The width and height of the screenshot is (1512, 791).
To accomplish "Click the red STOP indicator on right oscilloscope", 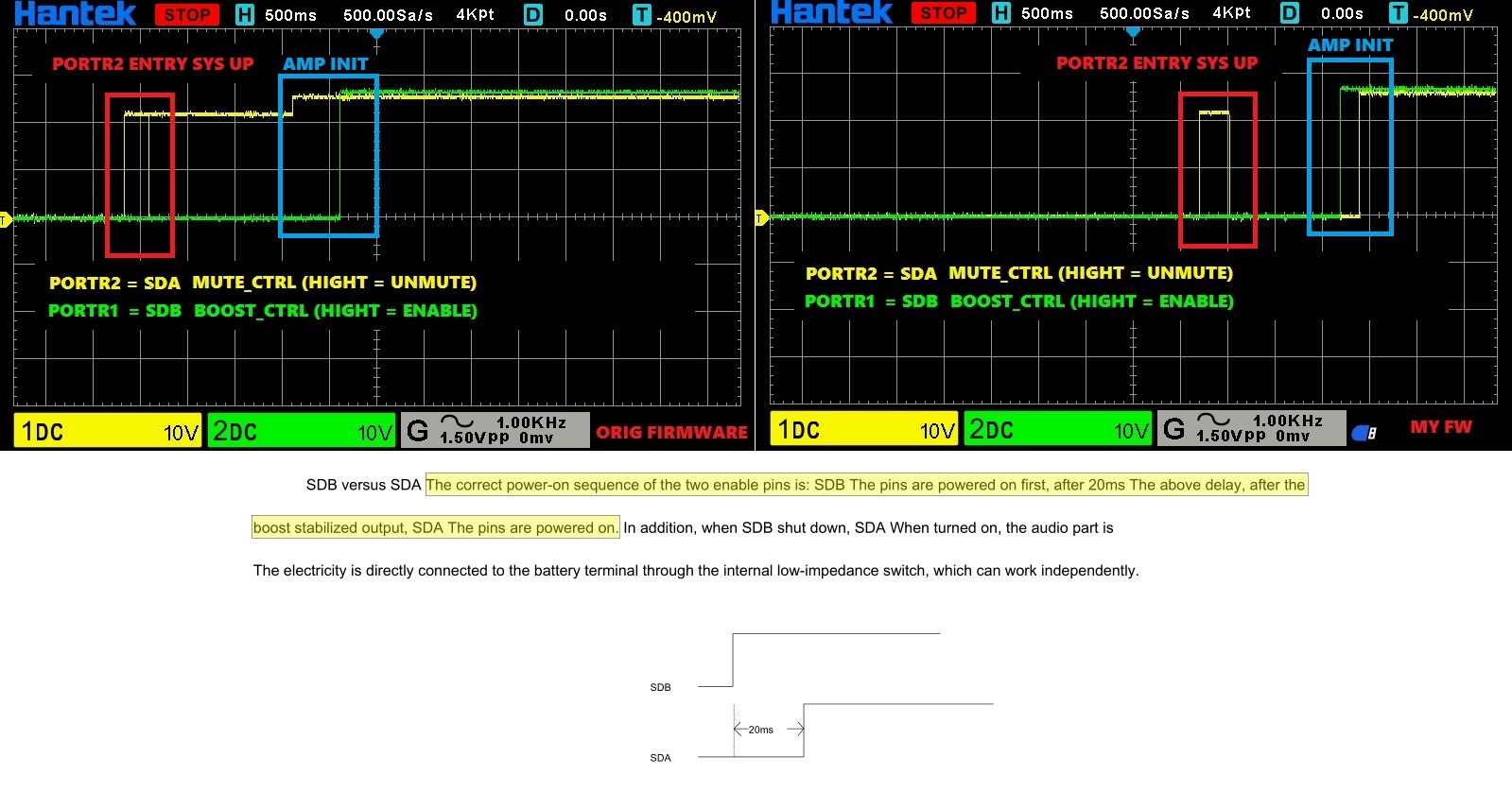I will pos(943,13).
